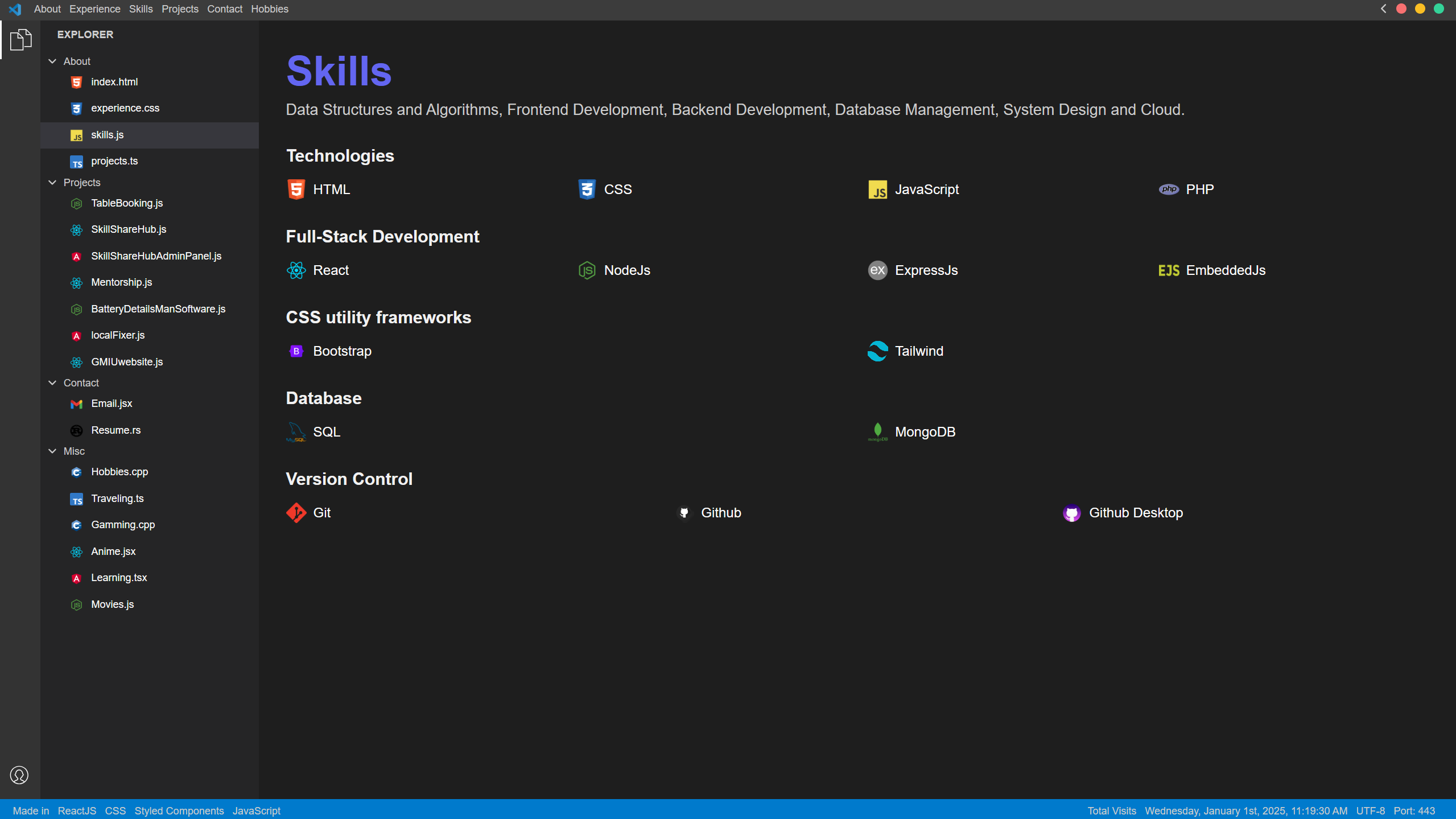Open Mentorship.js file
The height and width of the screenshot is (819, 1456).
[x=150, y=282]
